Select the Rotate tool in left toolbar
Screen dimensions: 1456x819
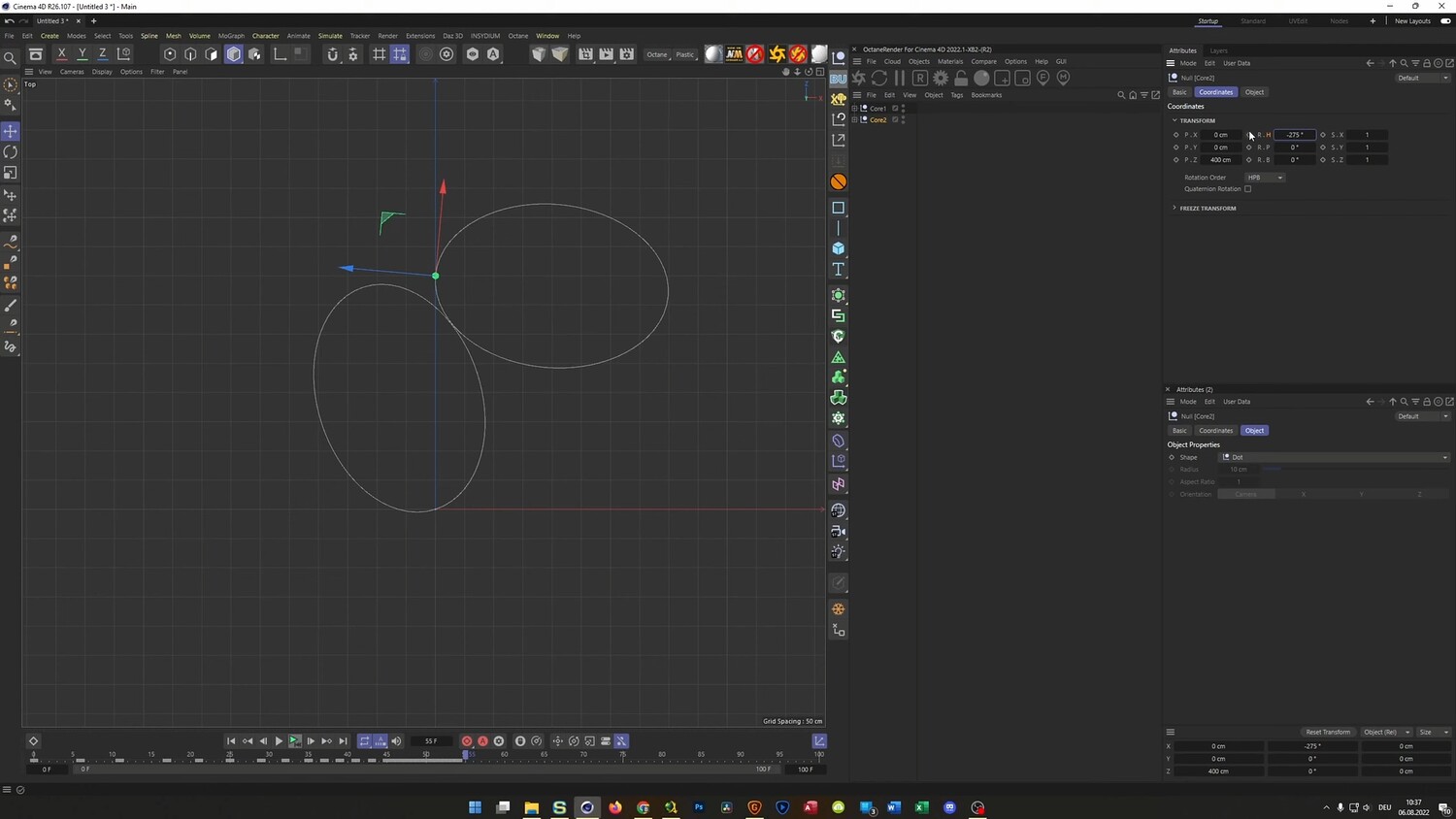pyautogui.click(x=11, y=152)
